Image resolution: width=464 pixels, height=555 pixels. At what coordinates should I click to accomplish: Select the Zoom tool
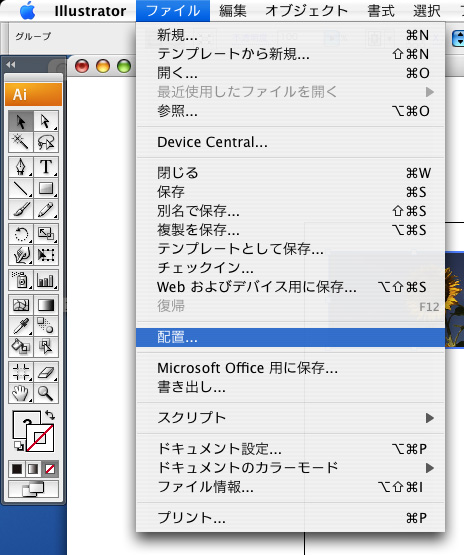[46, 393]
